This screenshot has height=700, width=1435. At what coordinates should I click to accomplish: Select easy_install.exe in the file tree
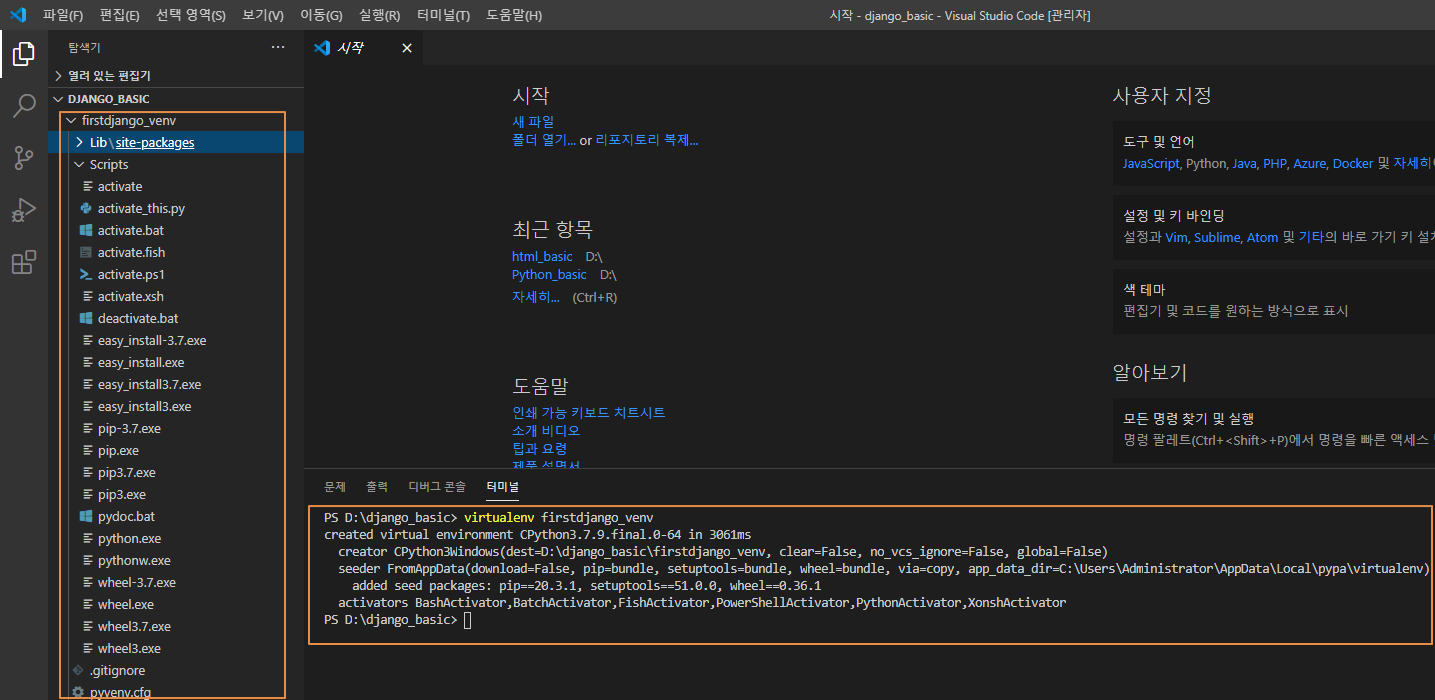(141, 363)
